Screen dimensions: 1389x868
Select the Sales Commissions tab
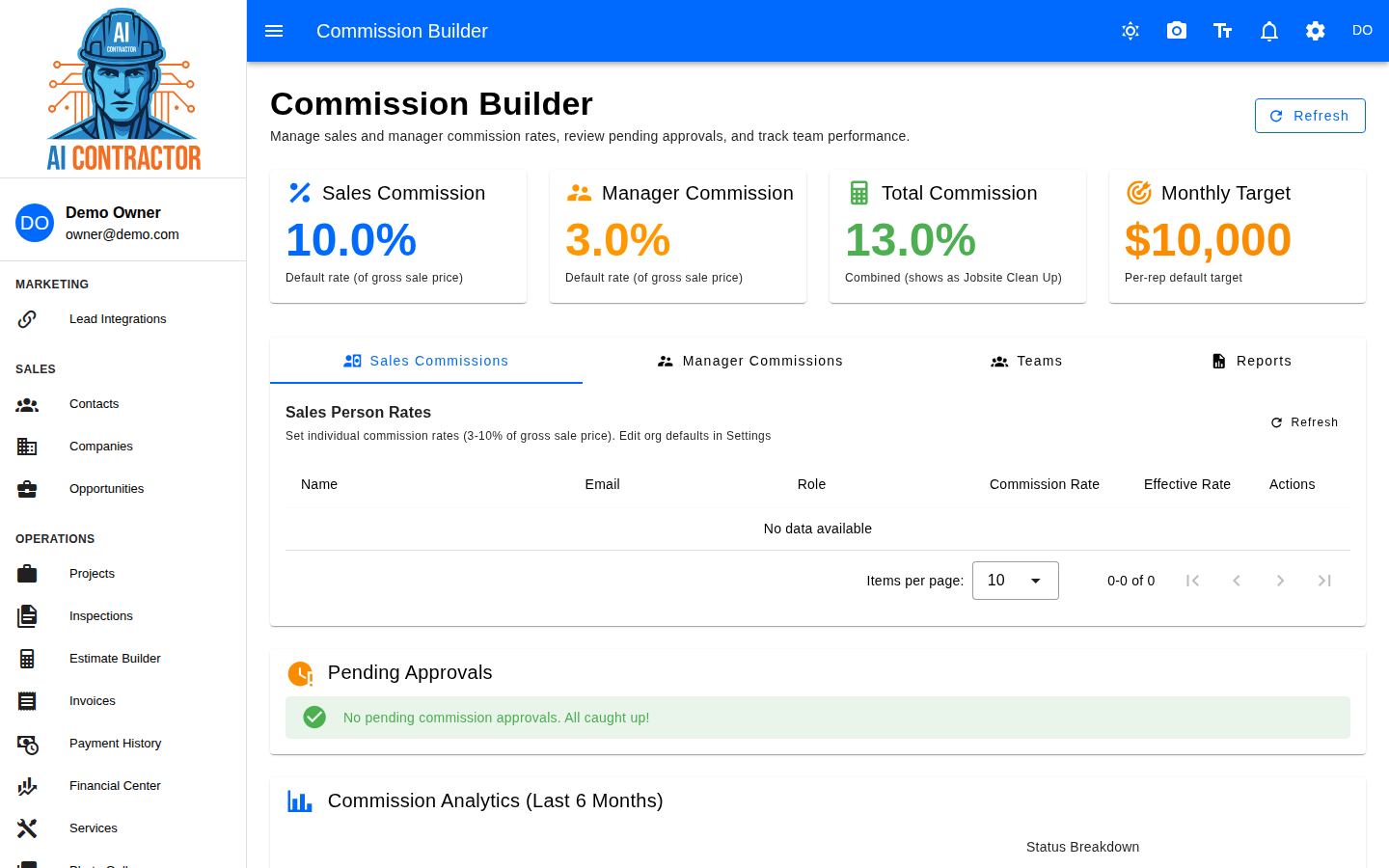click(426, 361)
